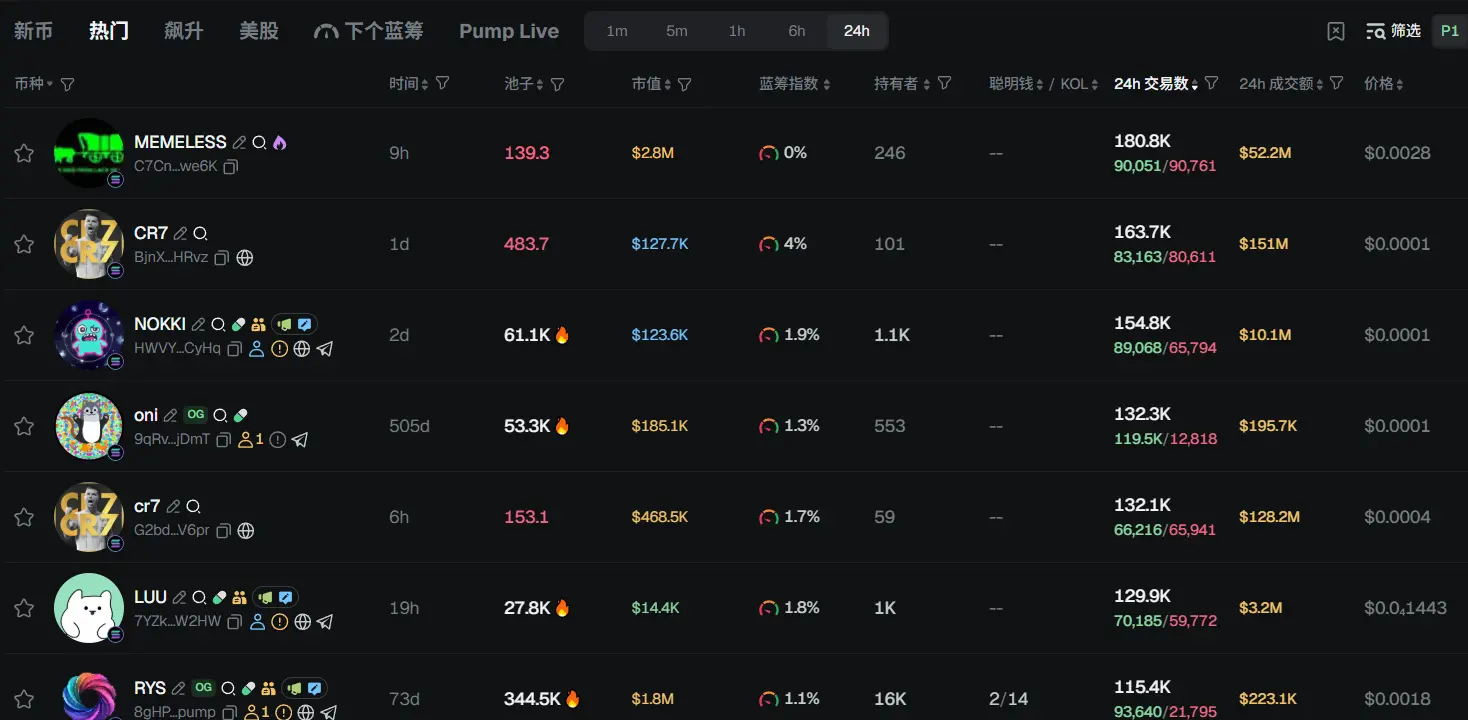Add LUU to favorites with the star
Viewport: 1468px width, 720px height.
[x=24, y=608]
